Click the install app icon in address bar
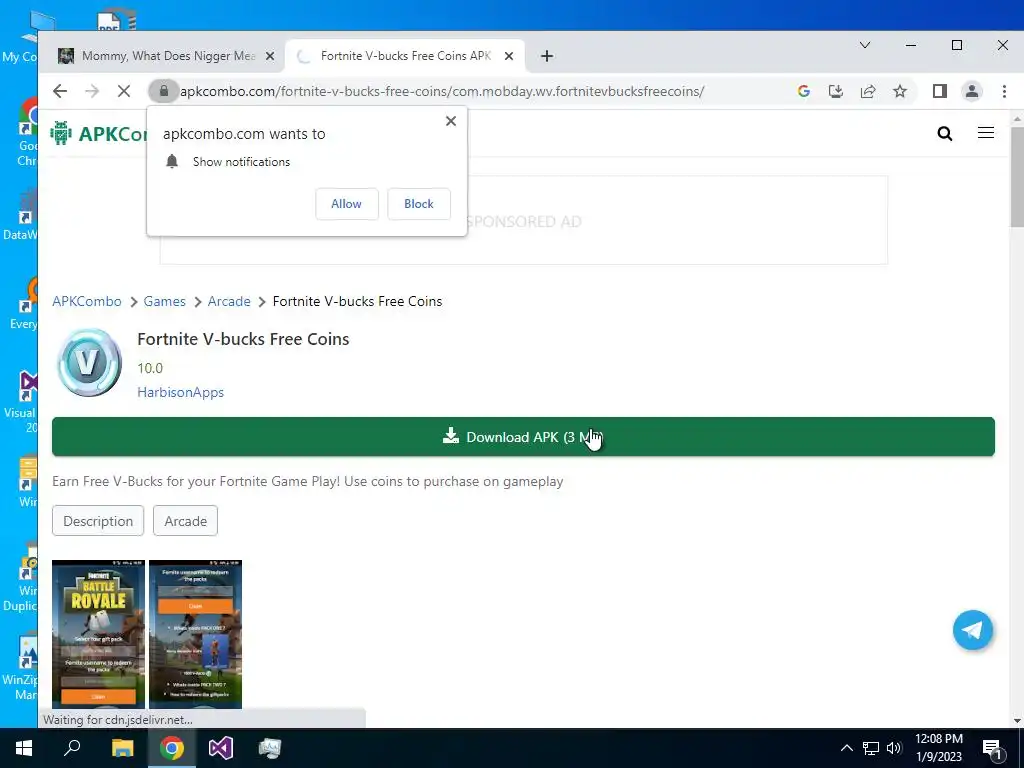1024x768 pixels. 836,91
